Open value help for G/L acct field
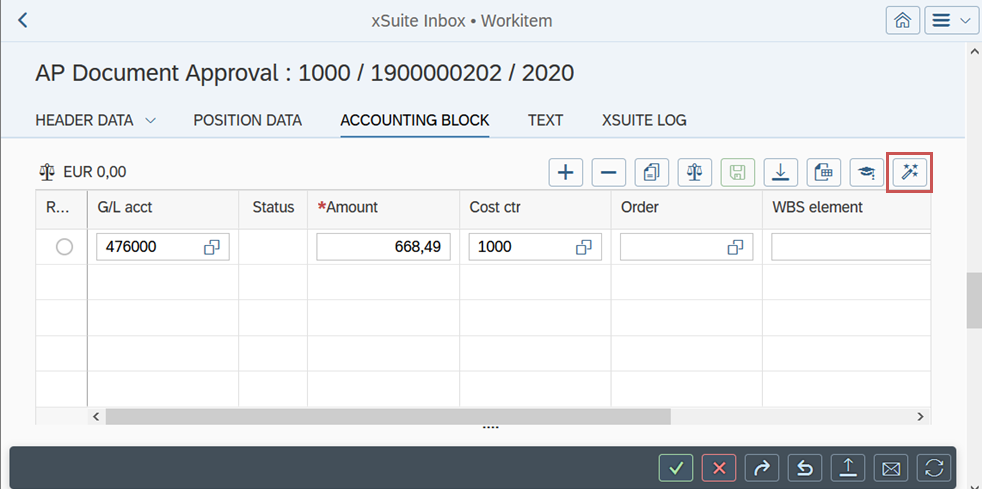This screenshot has height=489, width=982. pos(212,247)
